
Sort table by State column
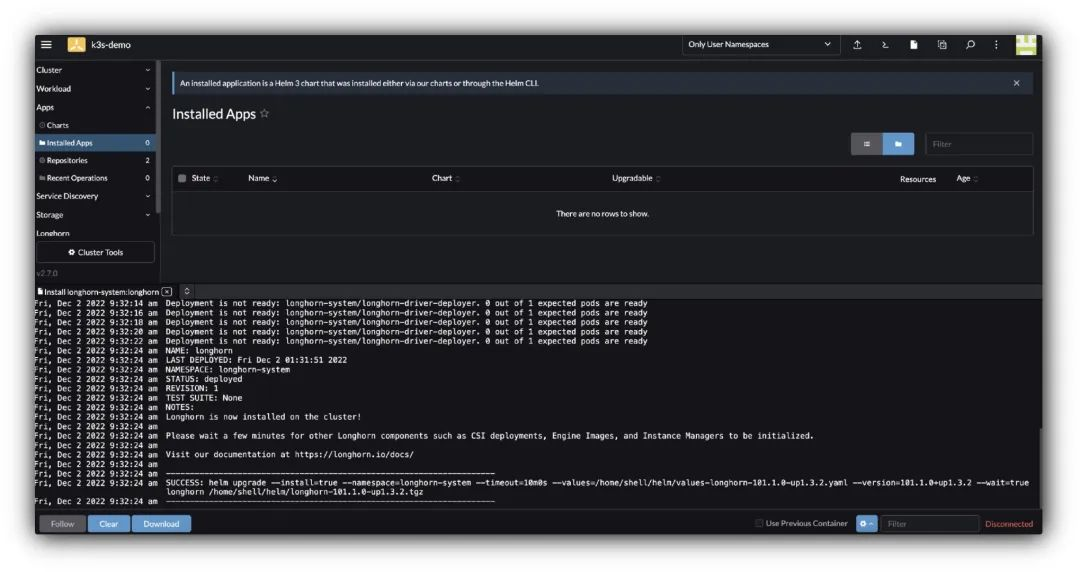point(205,178)
